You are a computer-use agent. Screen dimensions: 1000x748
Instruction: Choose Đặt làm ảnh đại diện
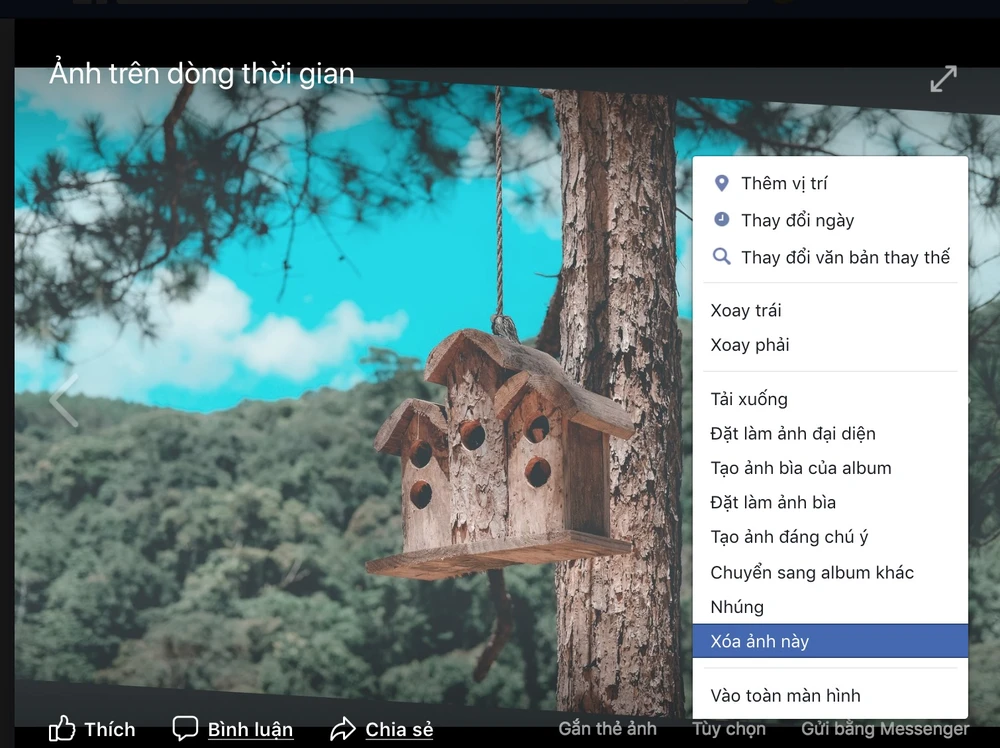(x=793, y=433)
